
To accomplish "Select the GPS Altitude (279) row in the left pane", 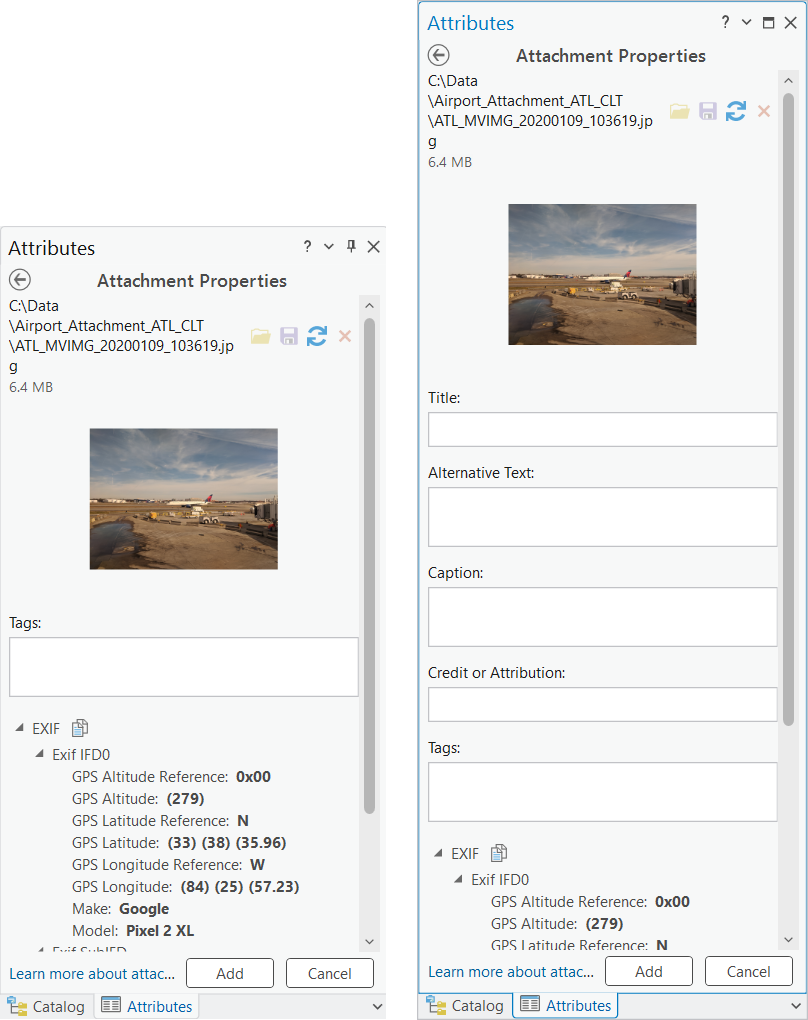I will (138, 799).
